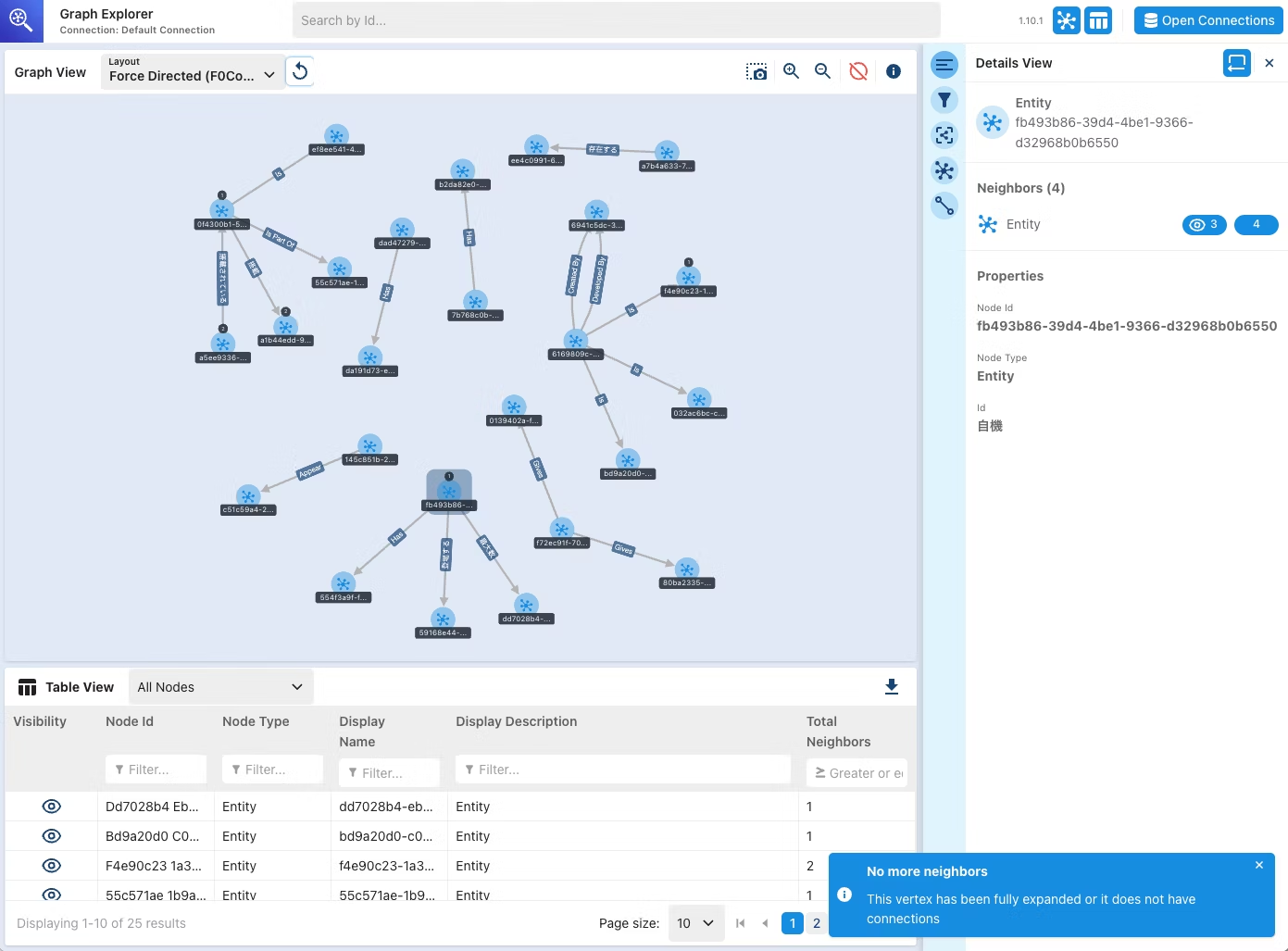1288x951 pixels.
Task: Click the Appear edge label
Action: tap(310, 470)
